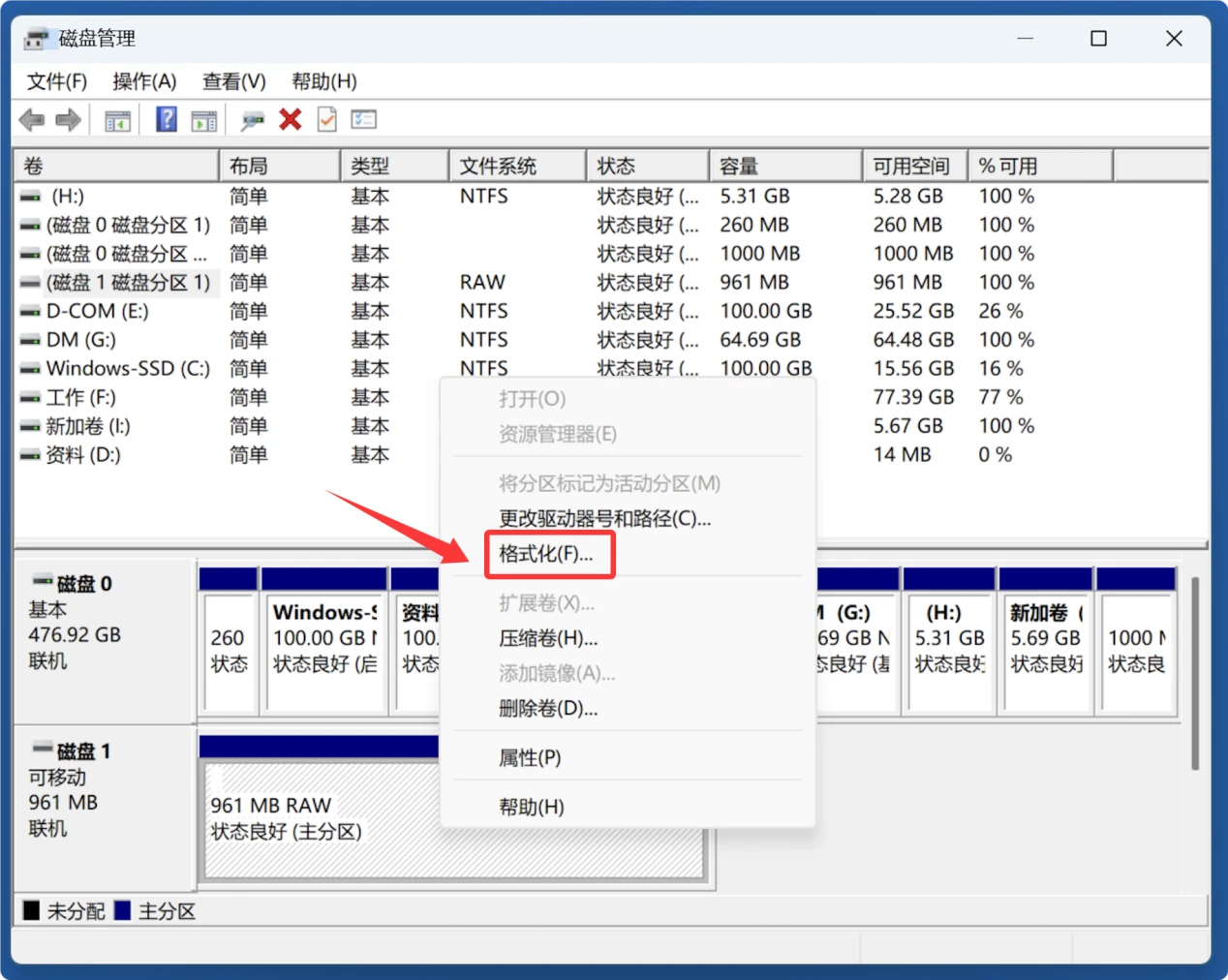This screenshot has width=1228, height=980.
Task: Click the RAW file system cell
Action: (x=482, y=283)
